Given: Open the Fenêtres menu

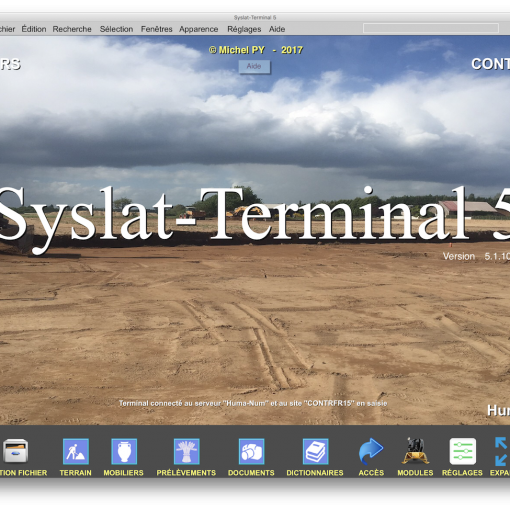Looking at the screenshot, I should (x=156, y=29).
